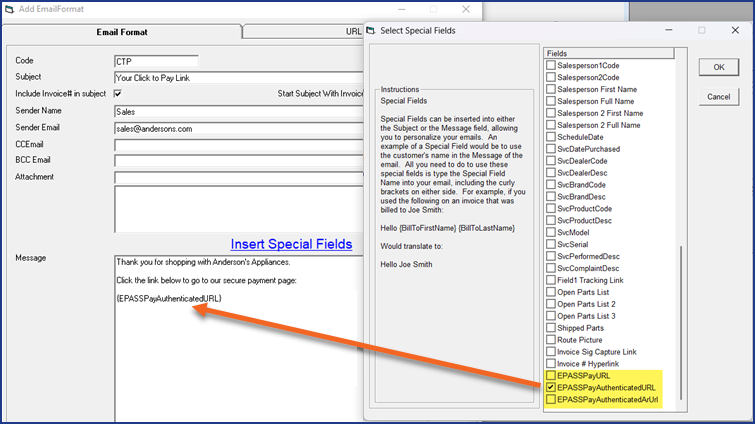755x424 pixels.
Task: Close the Select Special Fields dialog
Action: pyautogui.click(x=735, y=30)
